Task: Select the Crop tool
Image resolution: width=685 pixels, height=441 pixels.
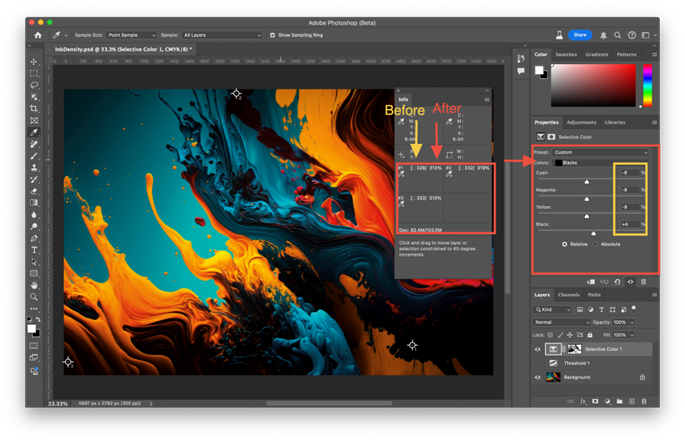Action: click(x=34, y=109)
